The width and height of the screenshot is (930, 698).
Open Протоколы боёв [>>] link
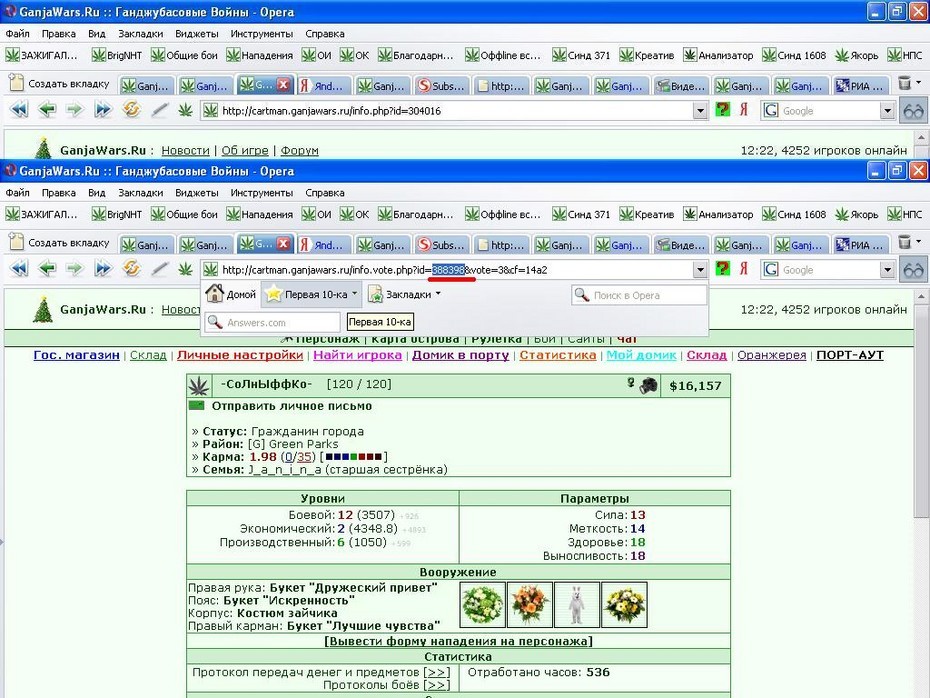(437, 685)
